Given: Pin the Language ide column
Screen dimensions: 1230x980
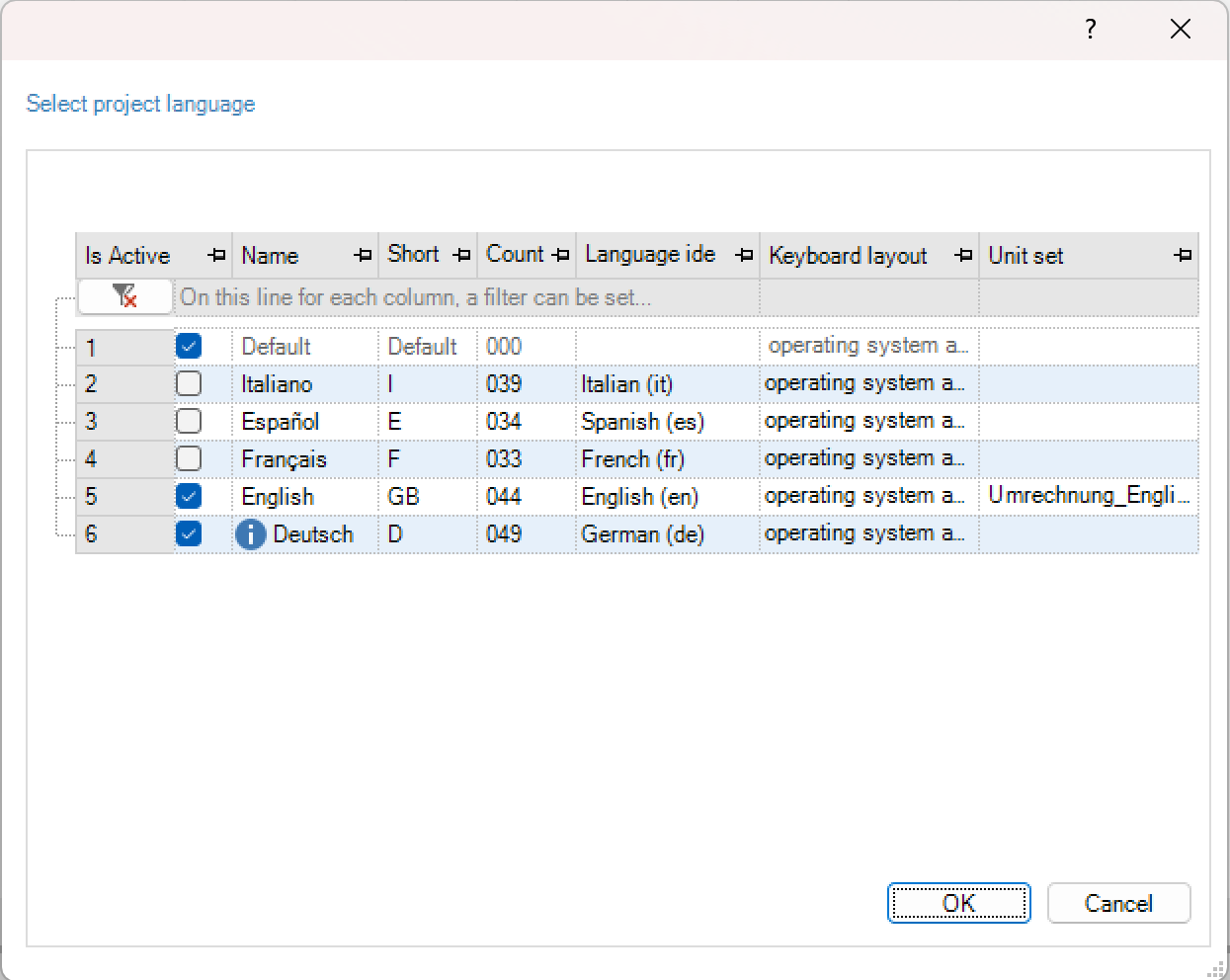Looking at the screenshot, I should (x=744, y=256).
